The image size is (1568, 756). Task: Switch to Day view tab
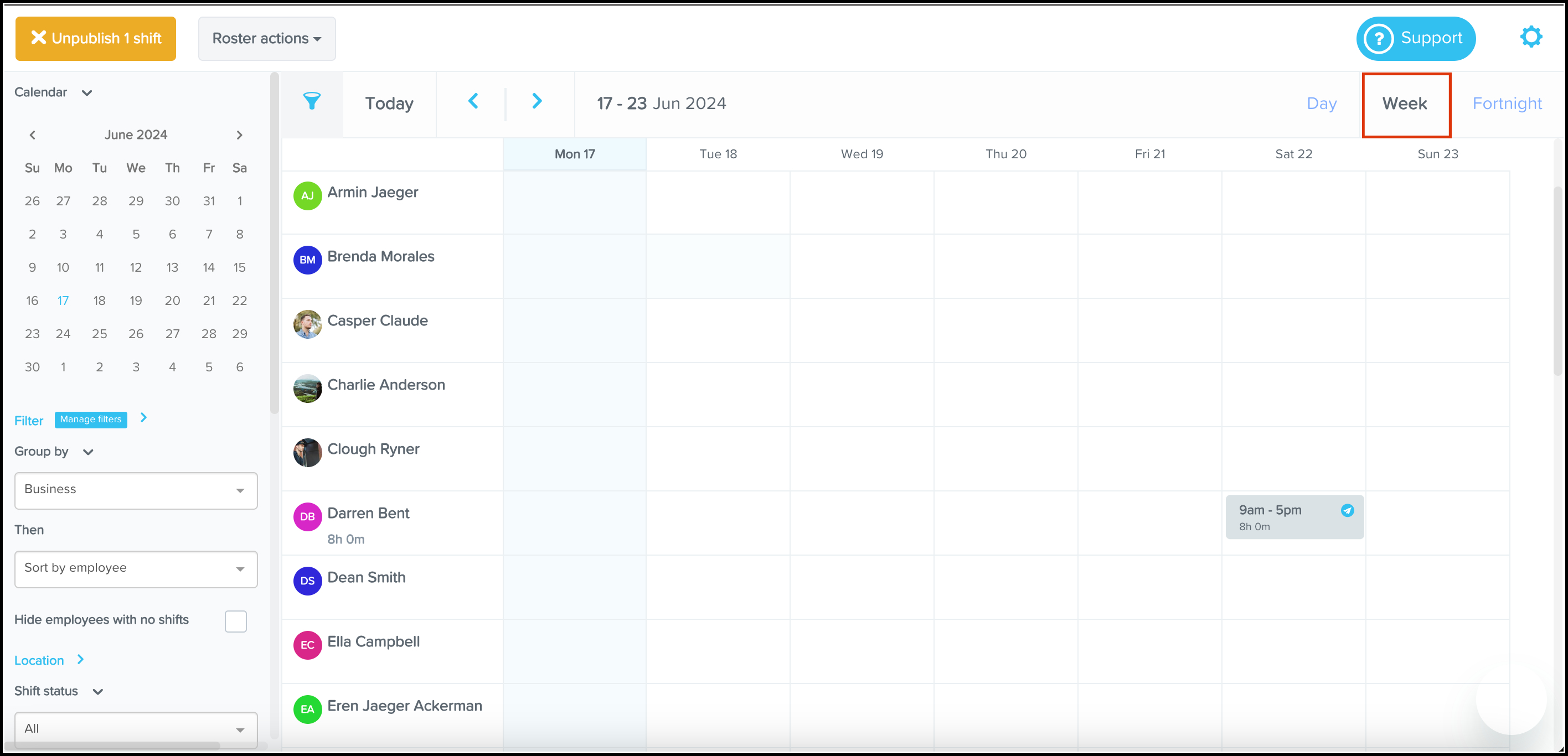[x=1322, y=103]
